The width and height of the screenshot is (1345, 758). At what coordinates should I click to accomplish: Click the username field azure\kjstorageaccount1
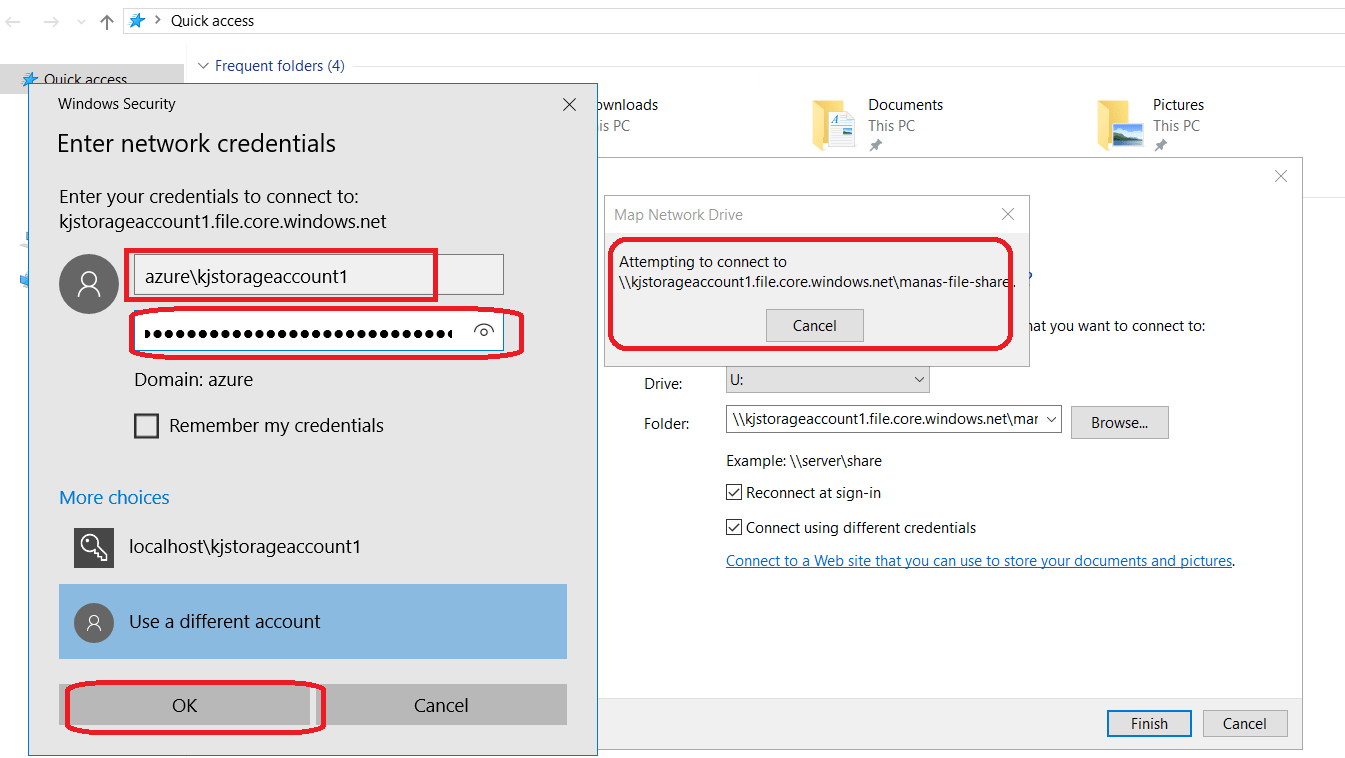(319, 276)
